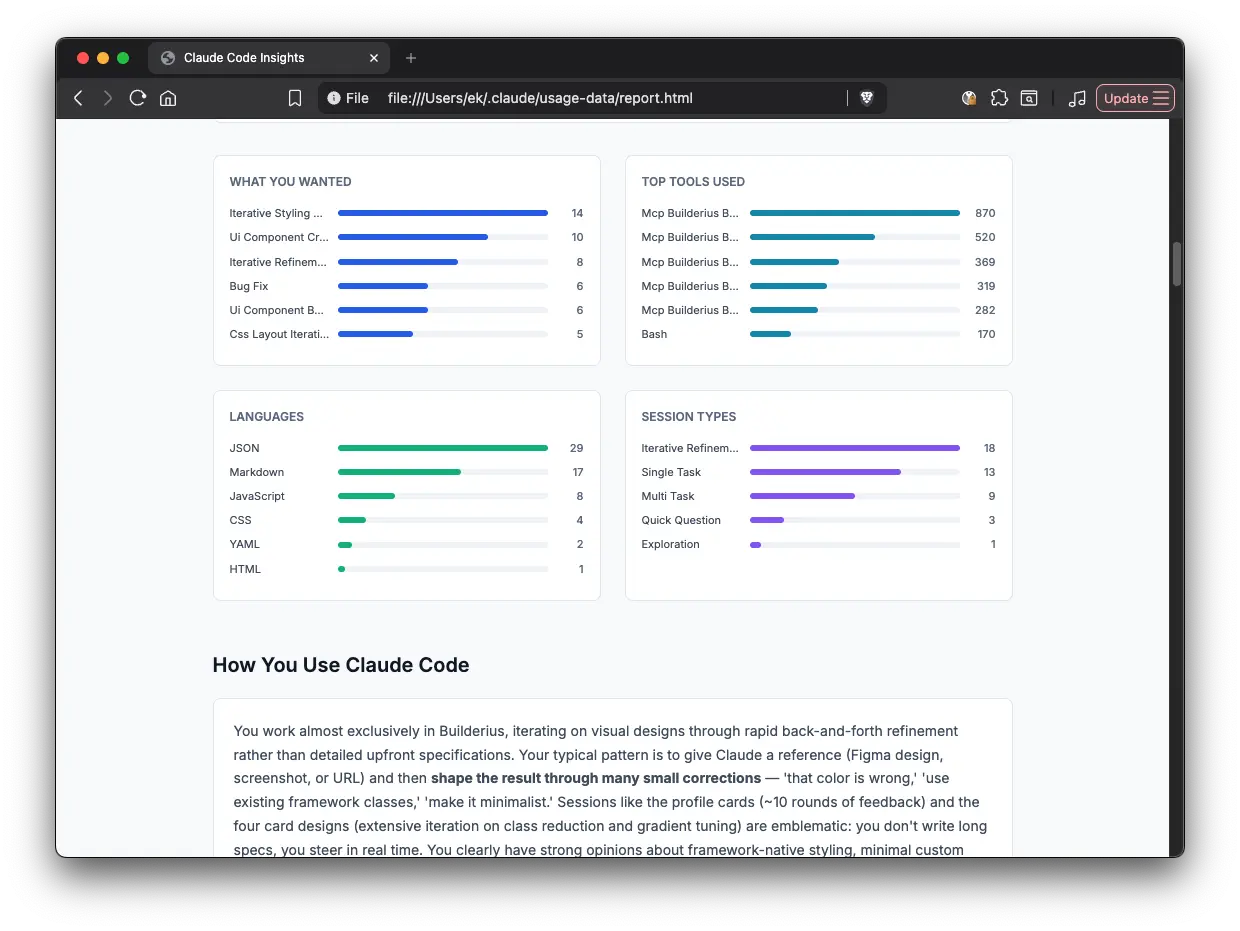Click the sidebar search panel icon
Viewport: 1240px width, 931px height.
[1029, 98]
